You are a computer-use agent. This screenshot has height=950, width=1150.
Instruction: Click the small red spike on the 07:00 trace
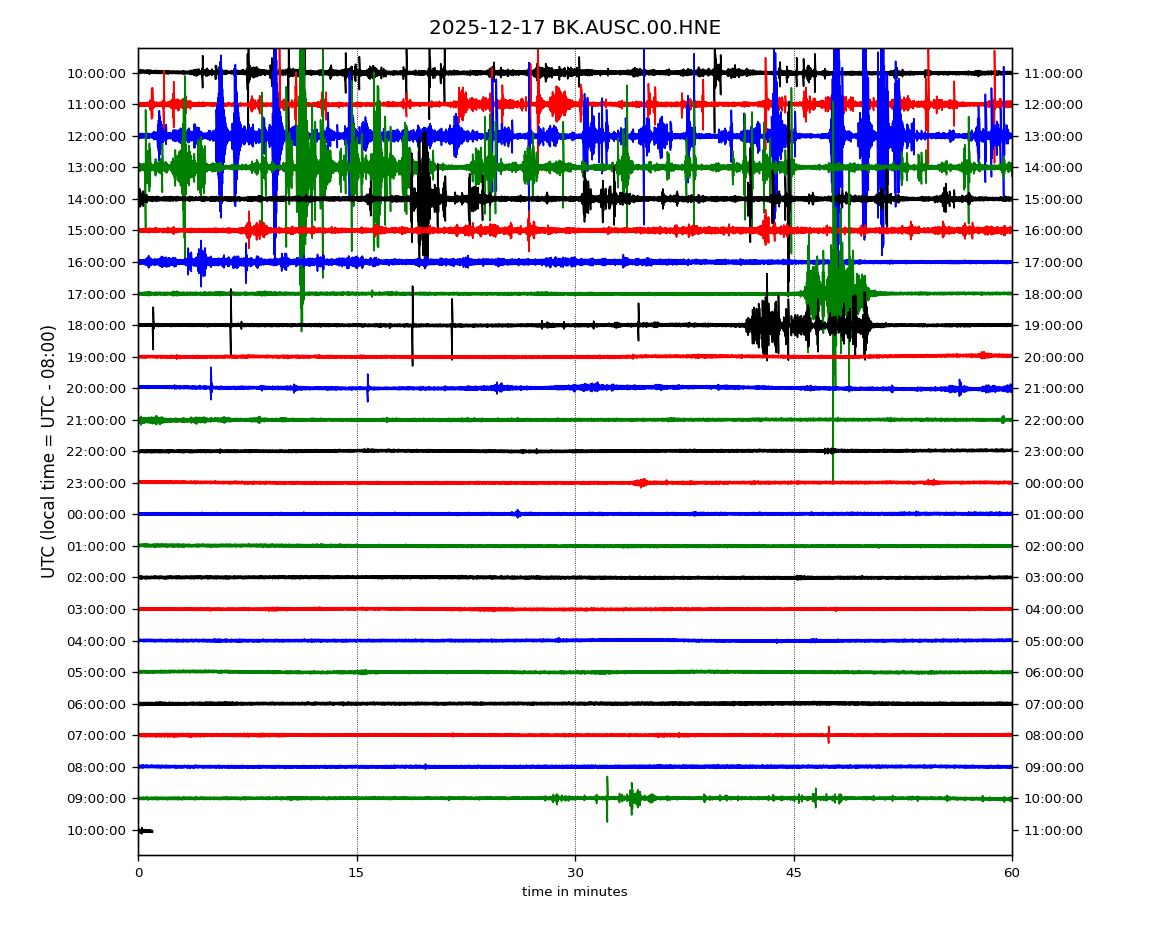[828, 735]
